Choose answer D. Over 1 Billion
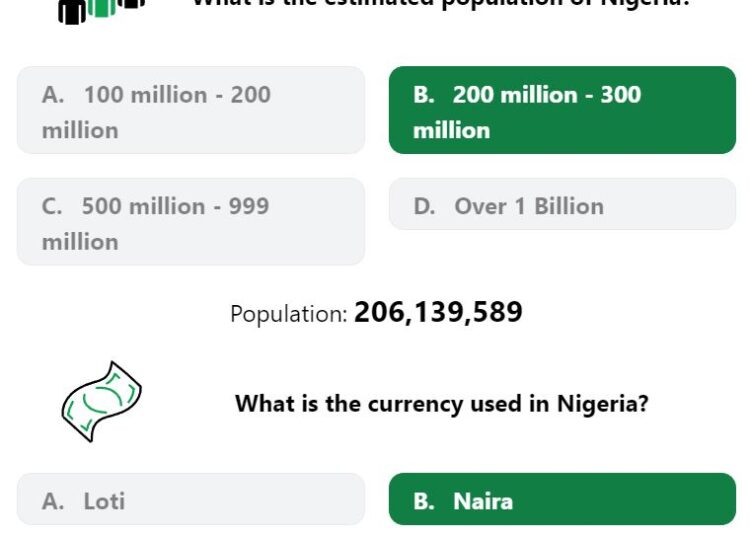The width and height of the screenshot is (750, 536). [562, 204]
